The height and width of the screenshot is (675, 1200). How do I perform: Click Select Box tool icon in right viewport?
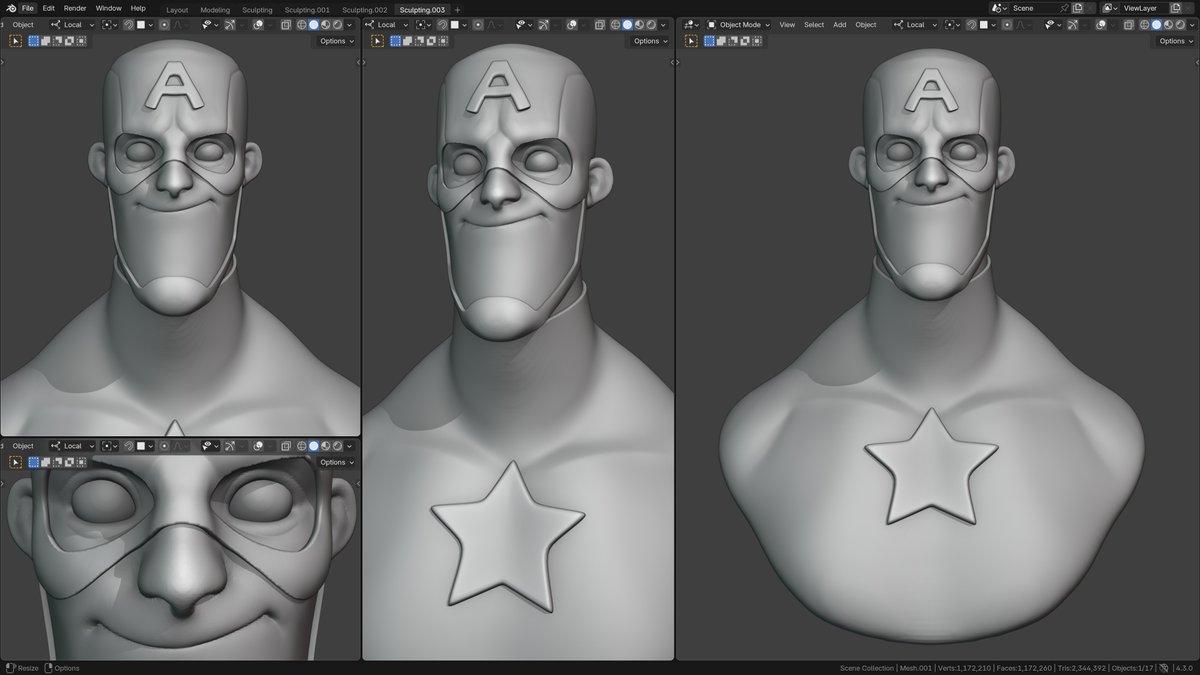tap(691, 41)
